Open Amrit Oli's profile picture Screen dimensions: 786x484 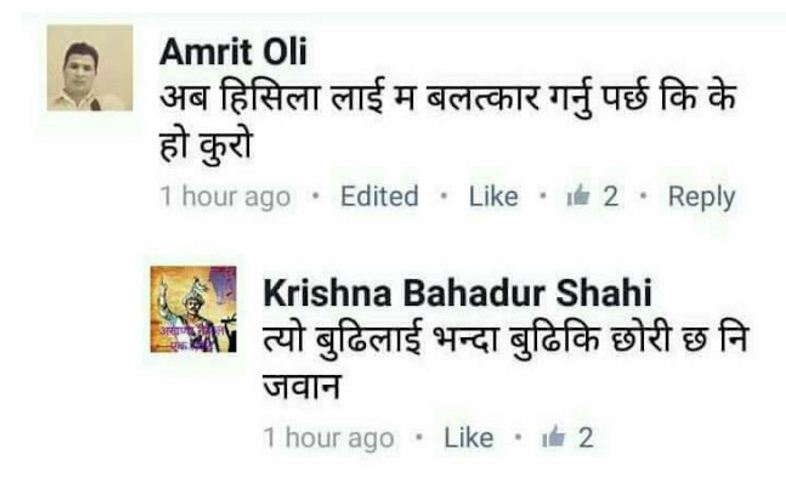(90, 68)
